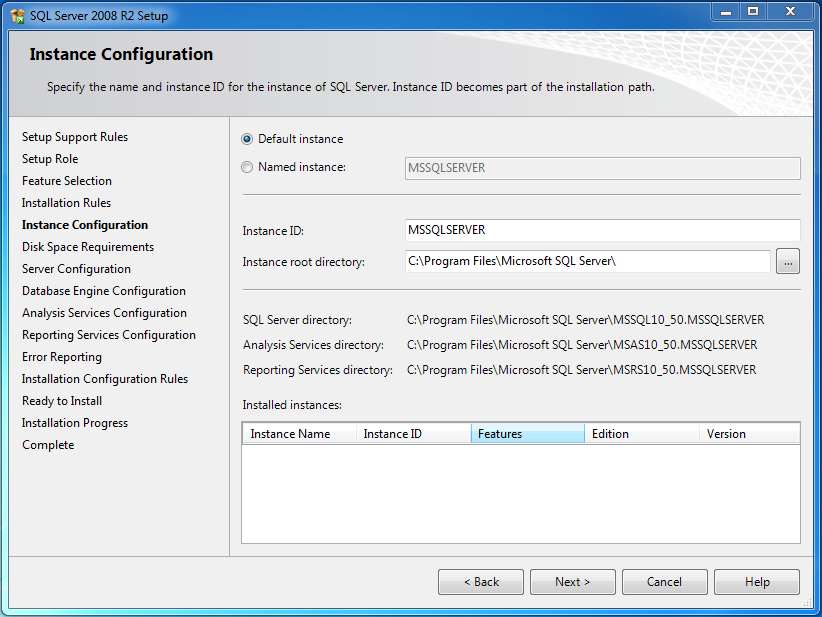Click the Analysis Services directory path text
This screenshot has width=822, height=617.
point(582,345)
